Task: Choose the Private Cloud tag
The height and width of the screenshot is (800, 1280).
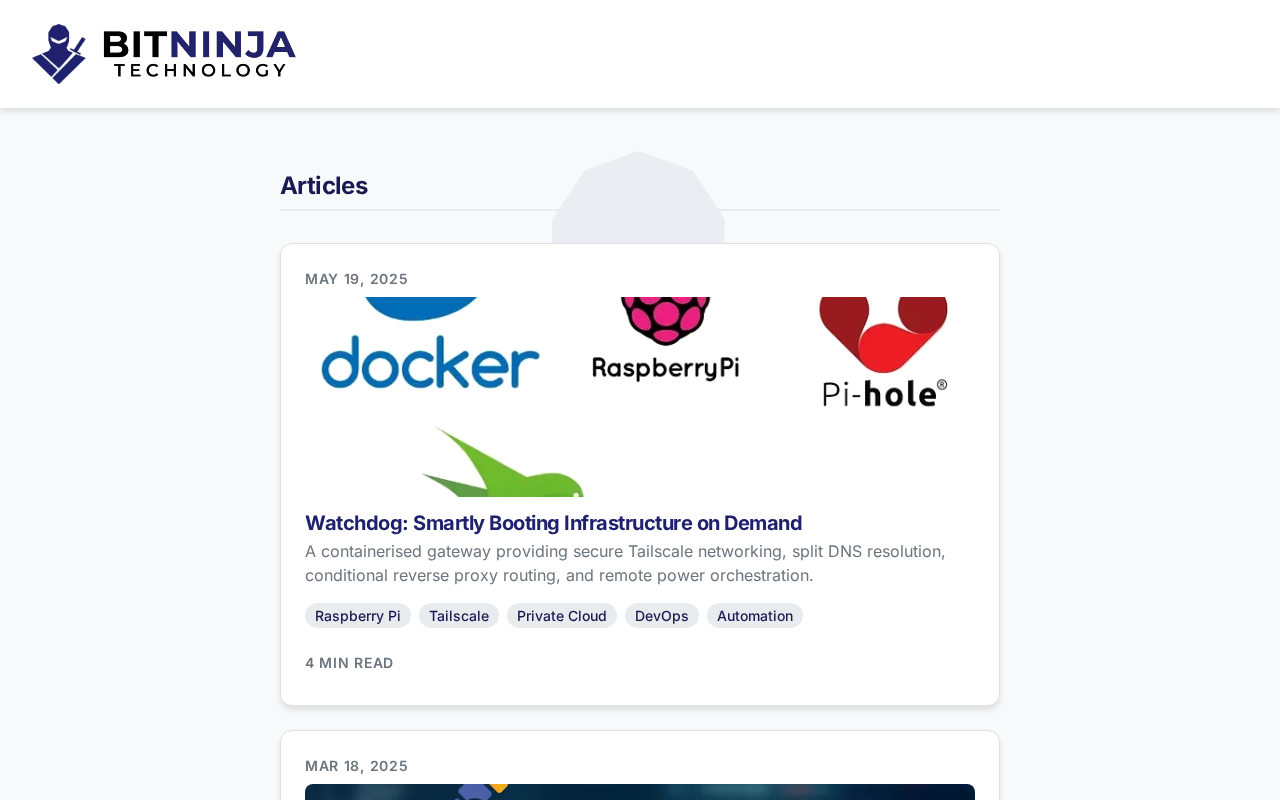Action: coord(562,616)
